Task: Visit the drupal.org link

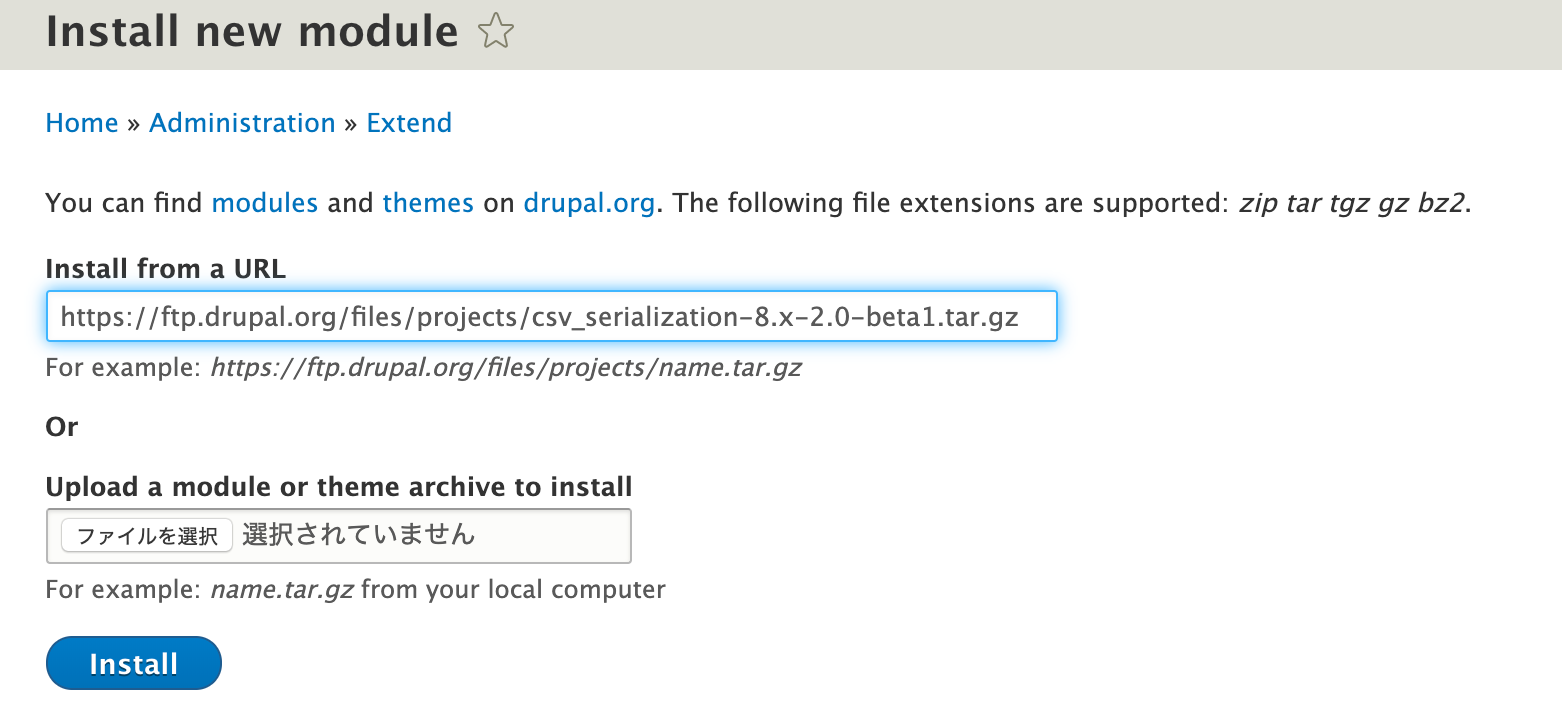Action: click(589, 203)
